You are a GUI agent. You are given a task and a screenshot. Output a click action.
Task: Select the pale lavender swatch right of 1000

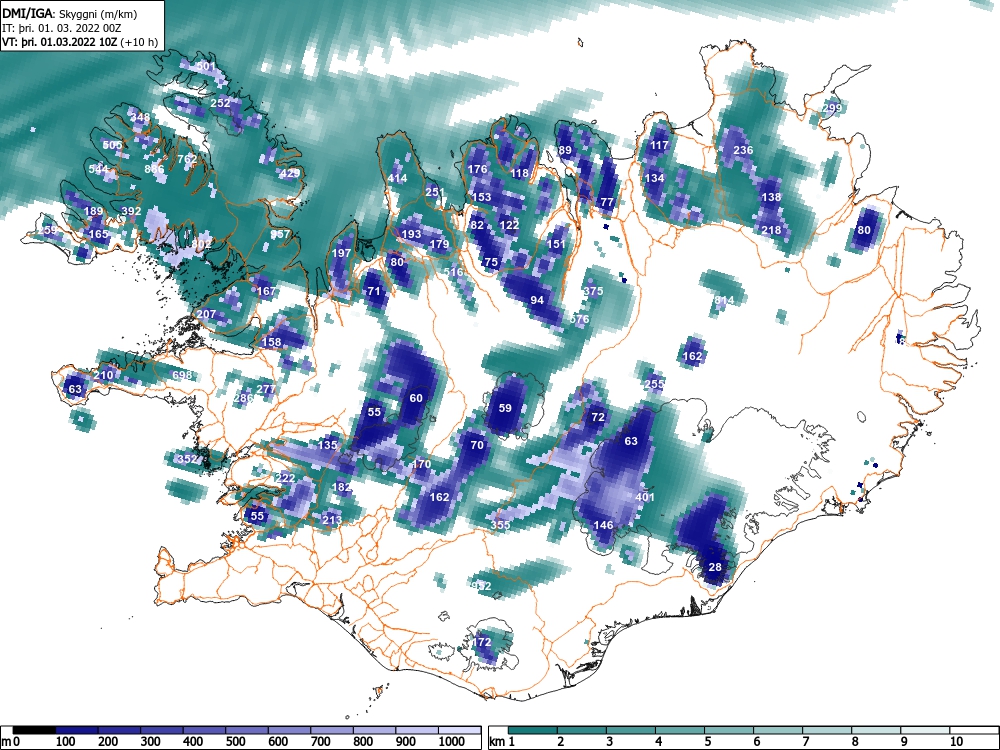pos(460,729)
